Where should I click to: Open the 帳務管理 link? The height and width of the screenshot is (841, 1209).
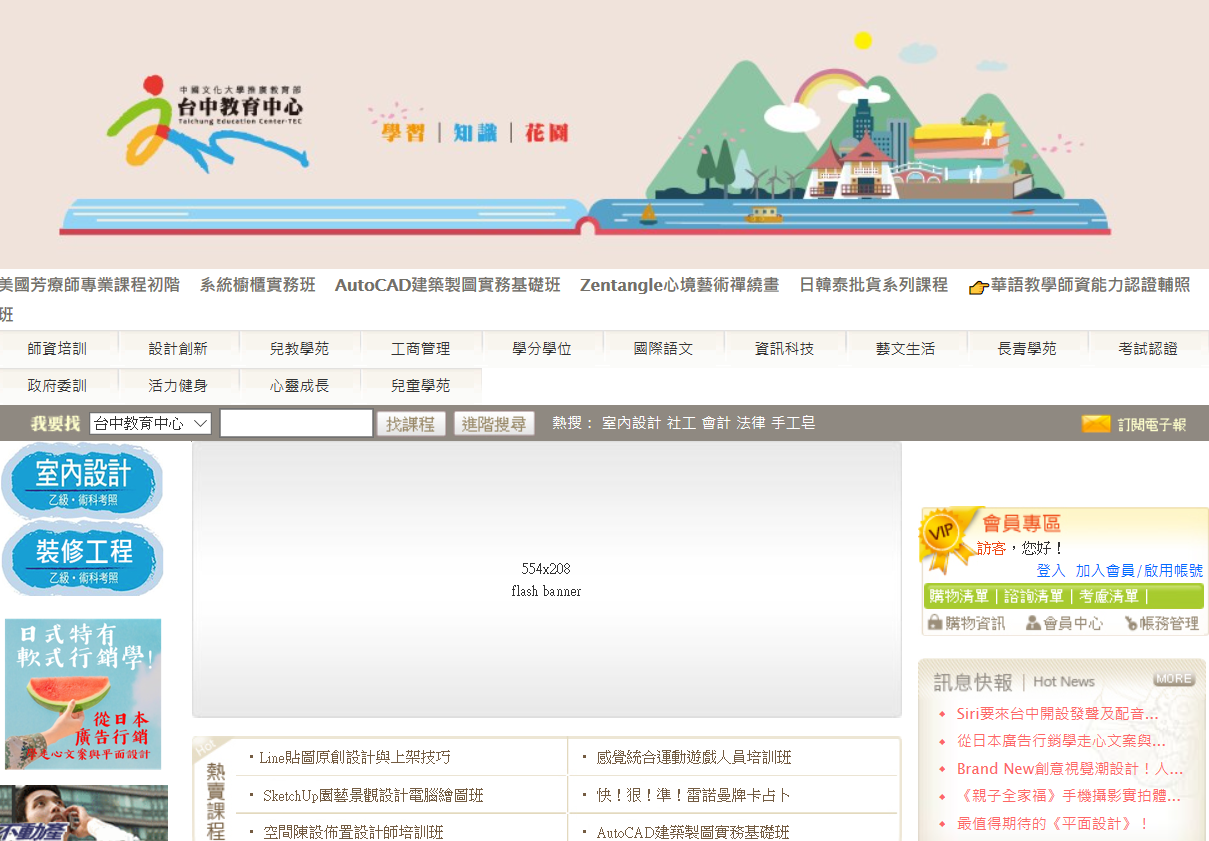point(1162,623)
